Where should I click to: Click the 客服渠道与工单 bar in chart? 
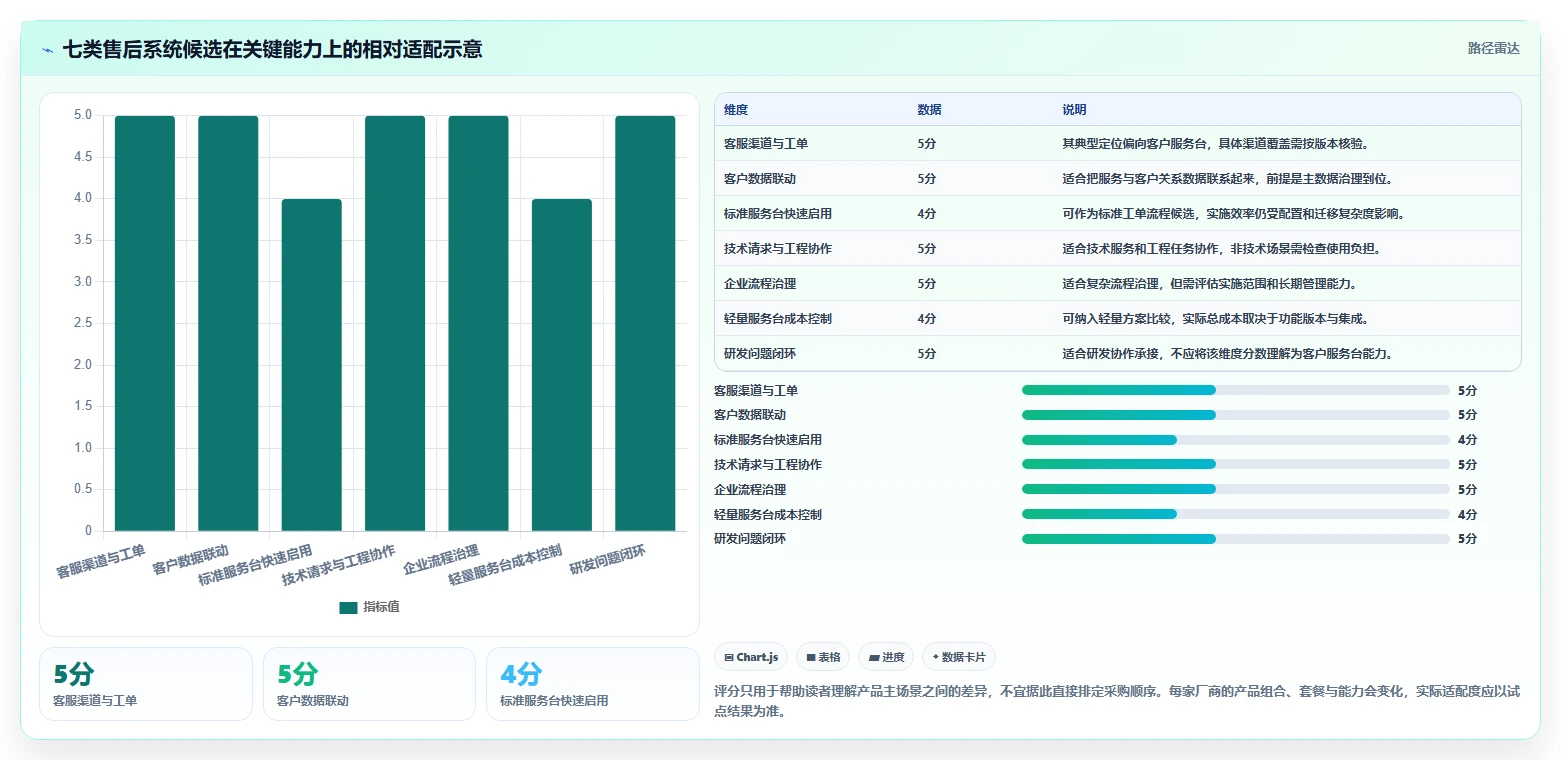click(145, 323)
